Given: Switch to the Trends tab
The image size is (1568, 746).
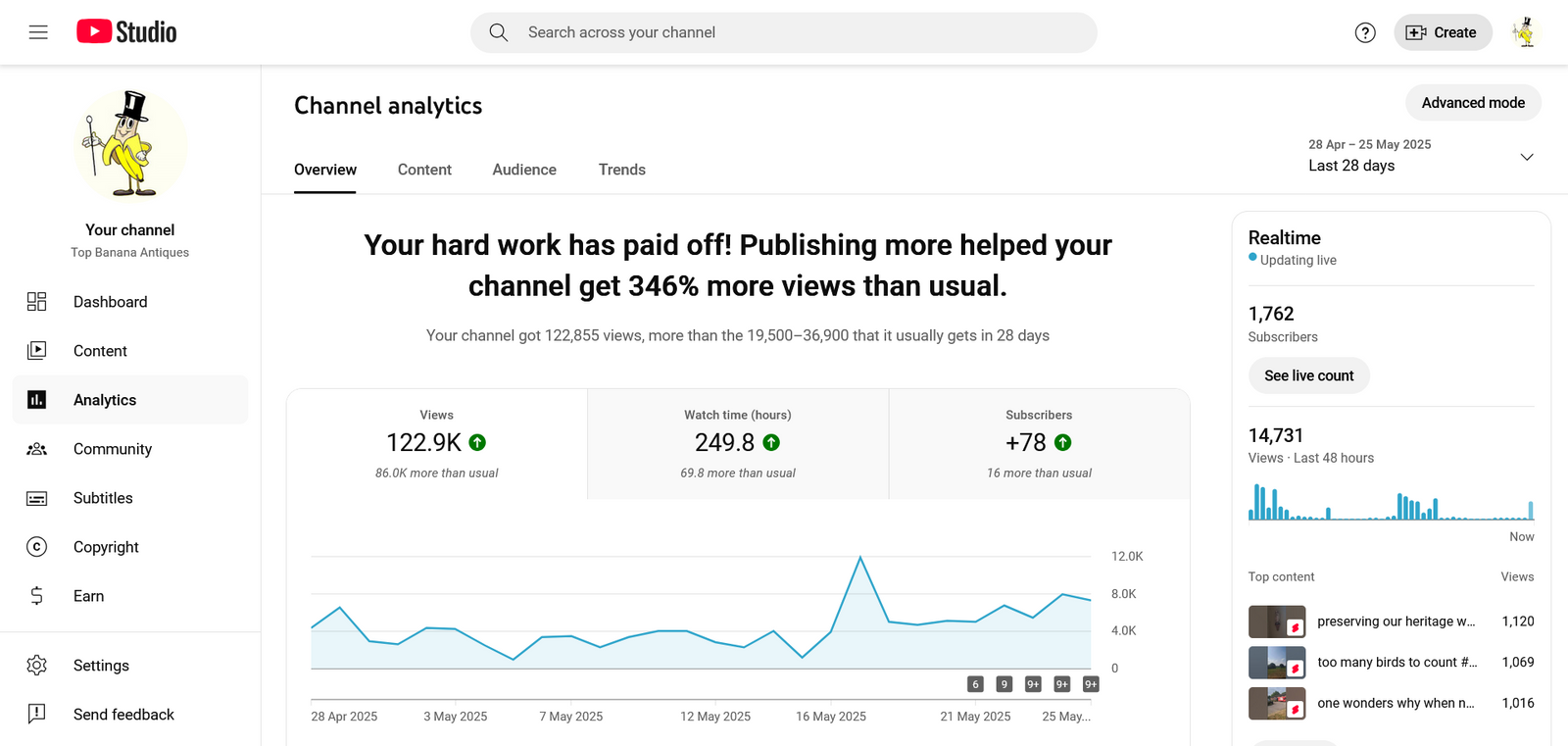Looking at the screenshot, I should tap(621, 170).
